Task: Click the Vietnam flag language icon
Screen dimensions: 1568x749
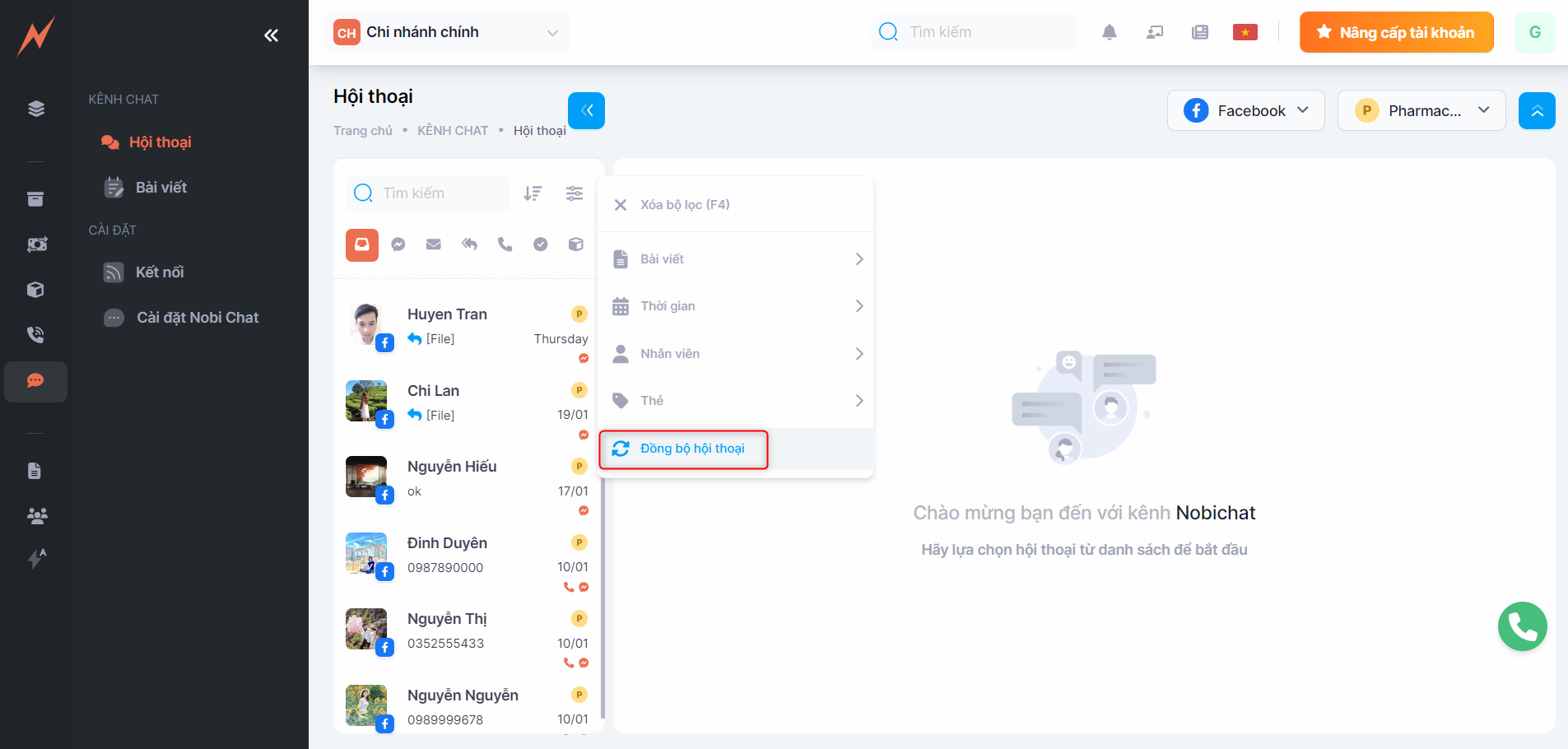Action: [1245, 32]
